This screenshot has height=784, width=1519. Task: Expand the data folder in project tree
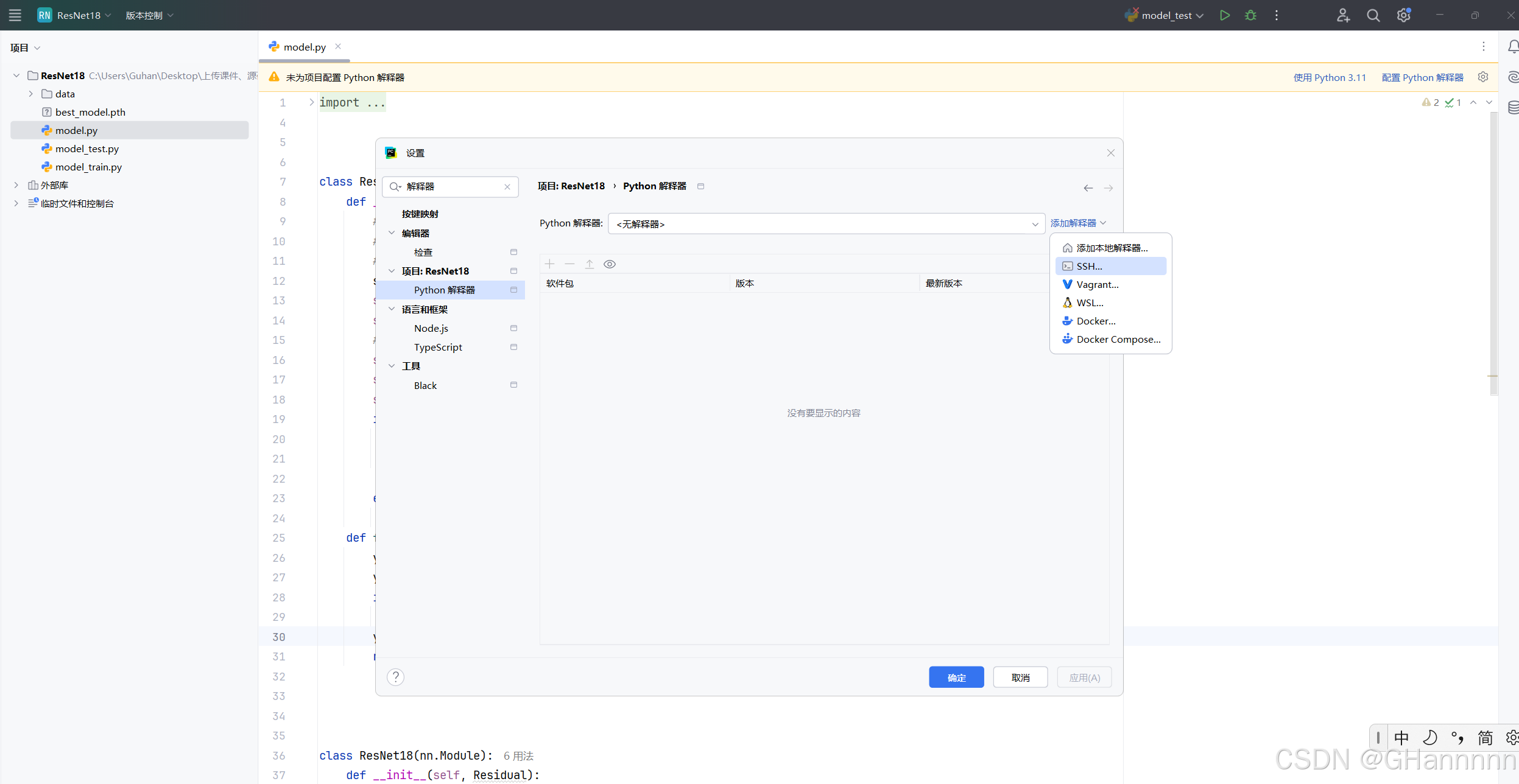tap(30, 93)
